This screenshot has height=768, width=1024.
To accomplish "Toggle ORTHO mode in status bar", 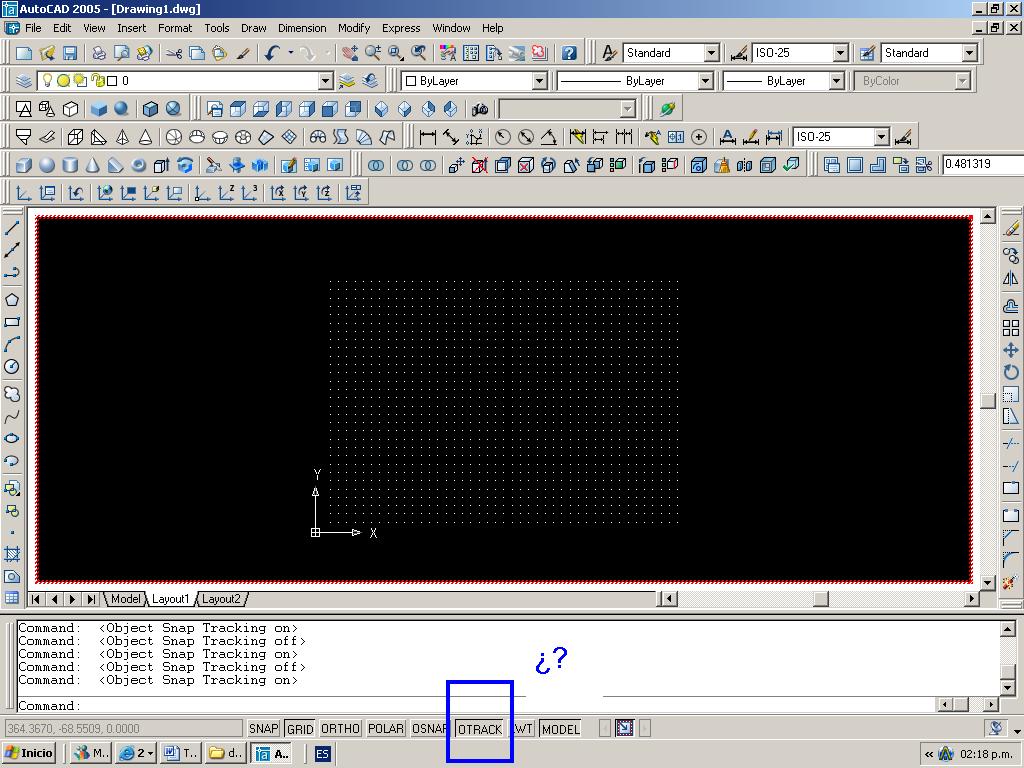I will pos(340,728).
